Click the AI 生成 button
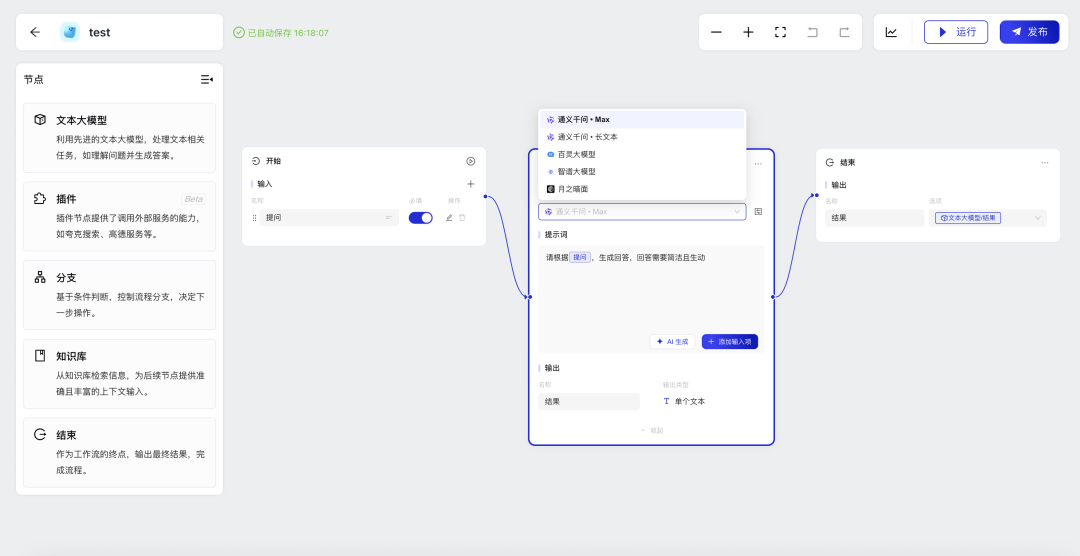1080x556 pixels. pyautogui.click(x=672, y=342)
